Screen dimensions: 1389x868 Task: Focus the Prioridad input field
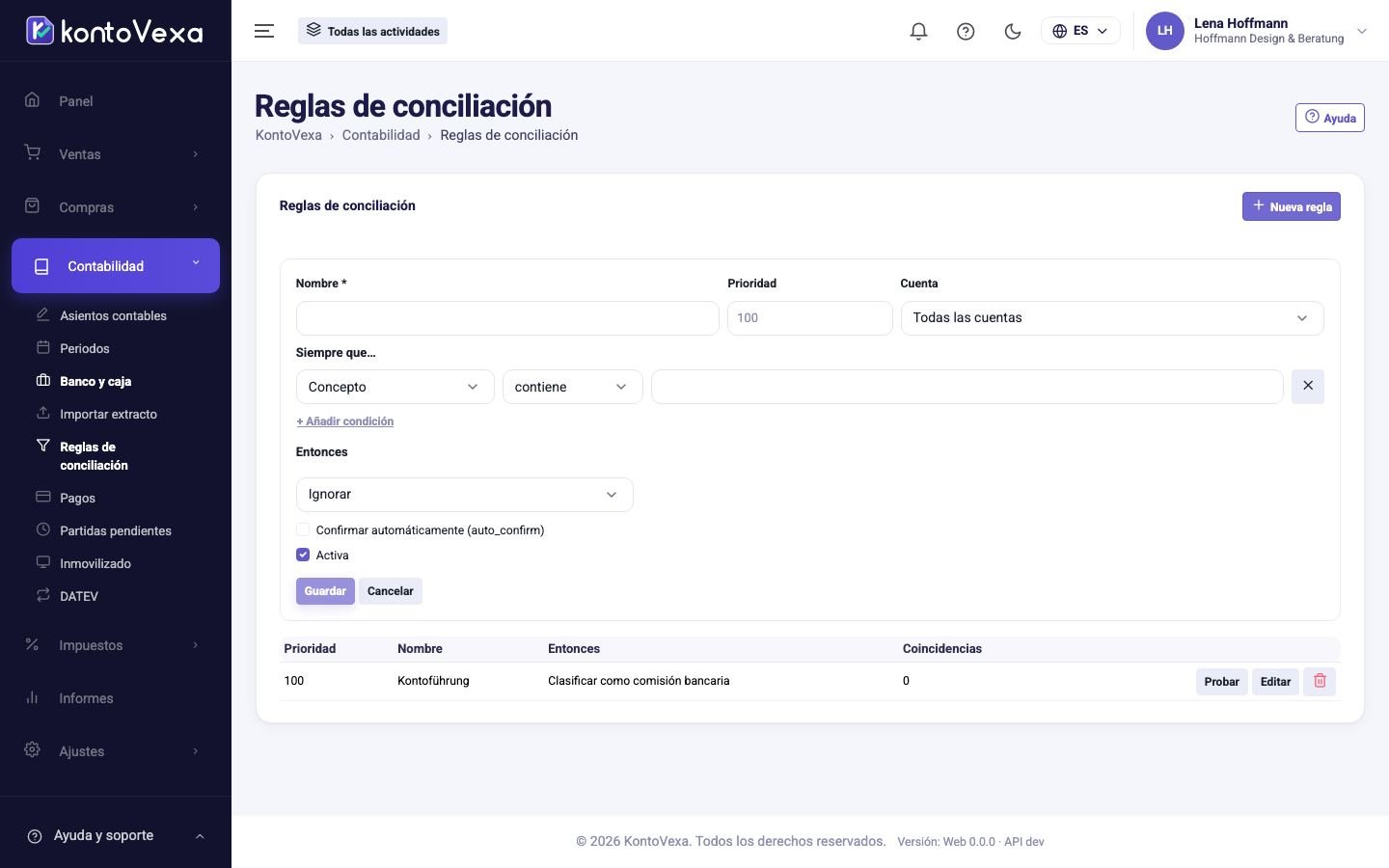[x=810, y=318]
